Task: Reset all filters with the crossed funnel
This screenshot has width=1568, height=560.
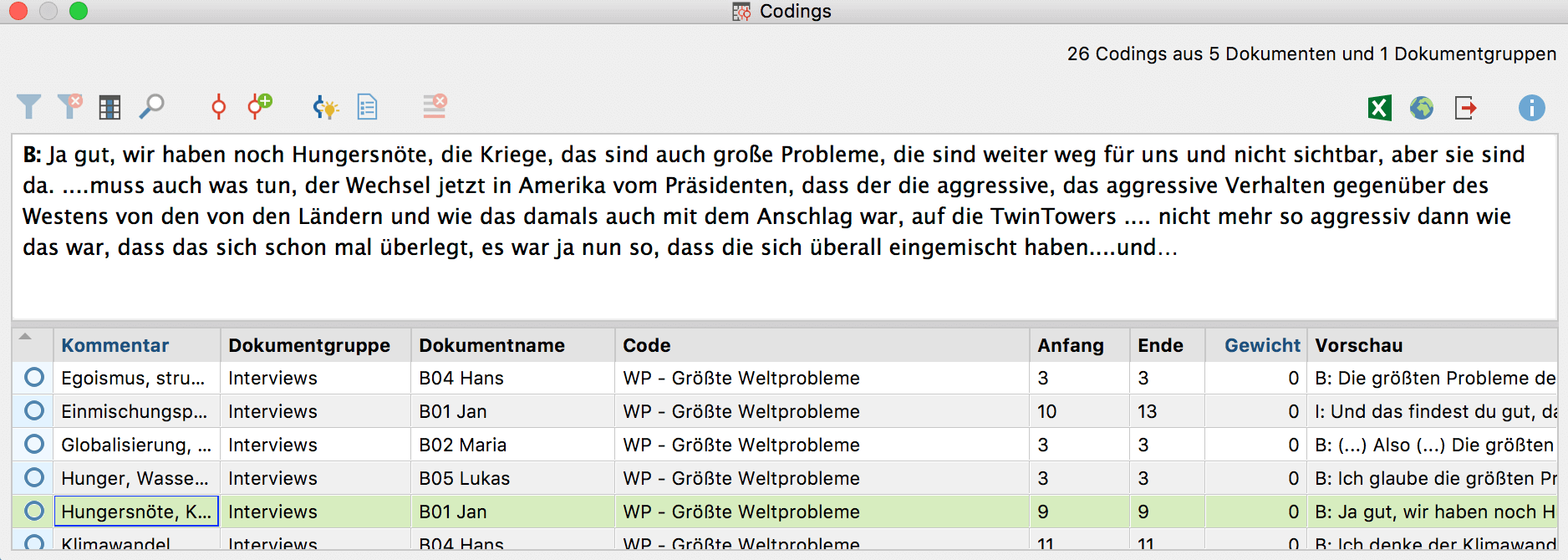Action: [70, 106]
